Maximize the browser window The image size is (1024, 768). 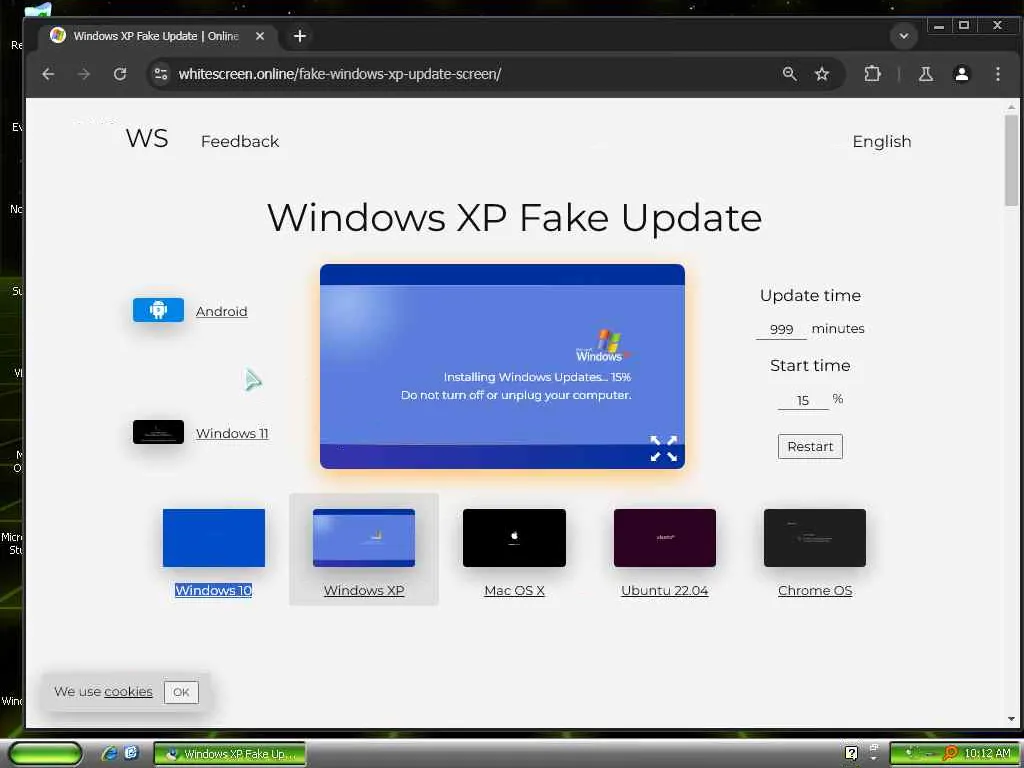coord(964,25)
